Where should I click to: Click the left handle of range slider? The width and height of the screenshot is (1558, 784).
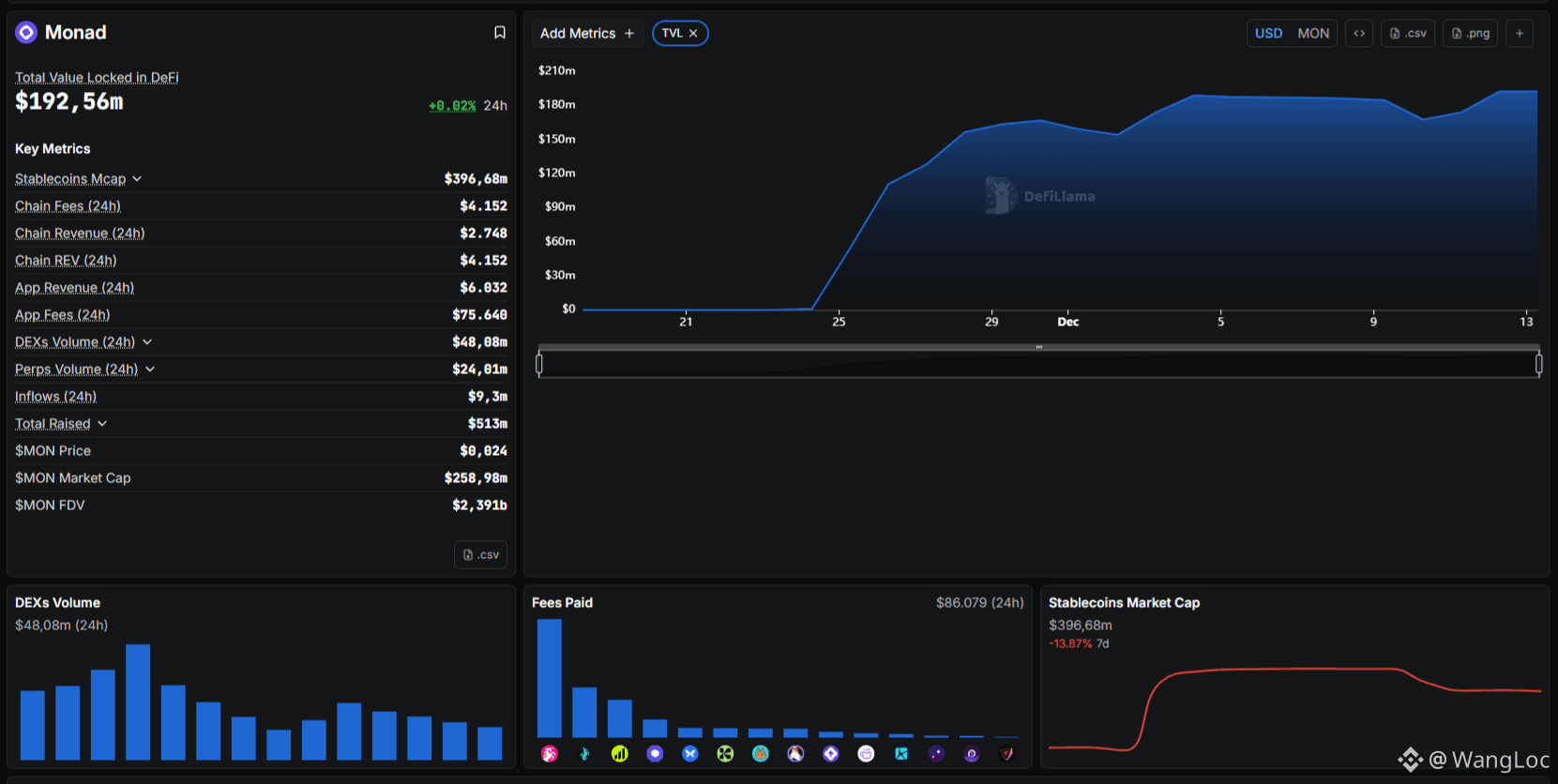click(x=539, y=364)
